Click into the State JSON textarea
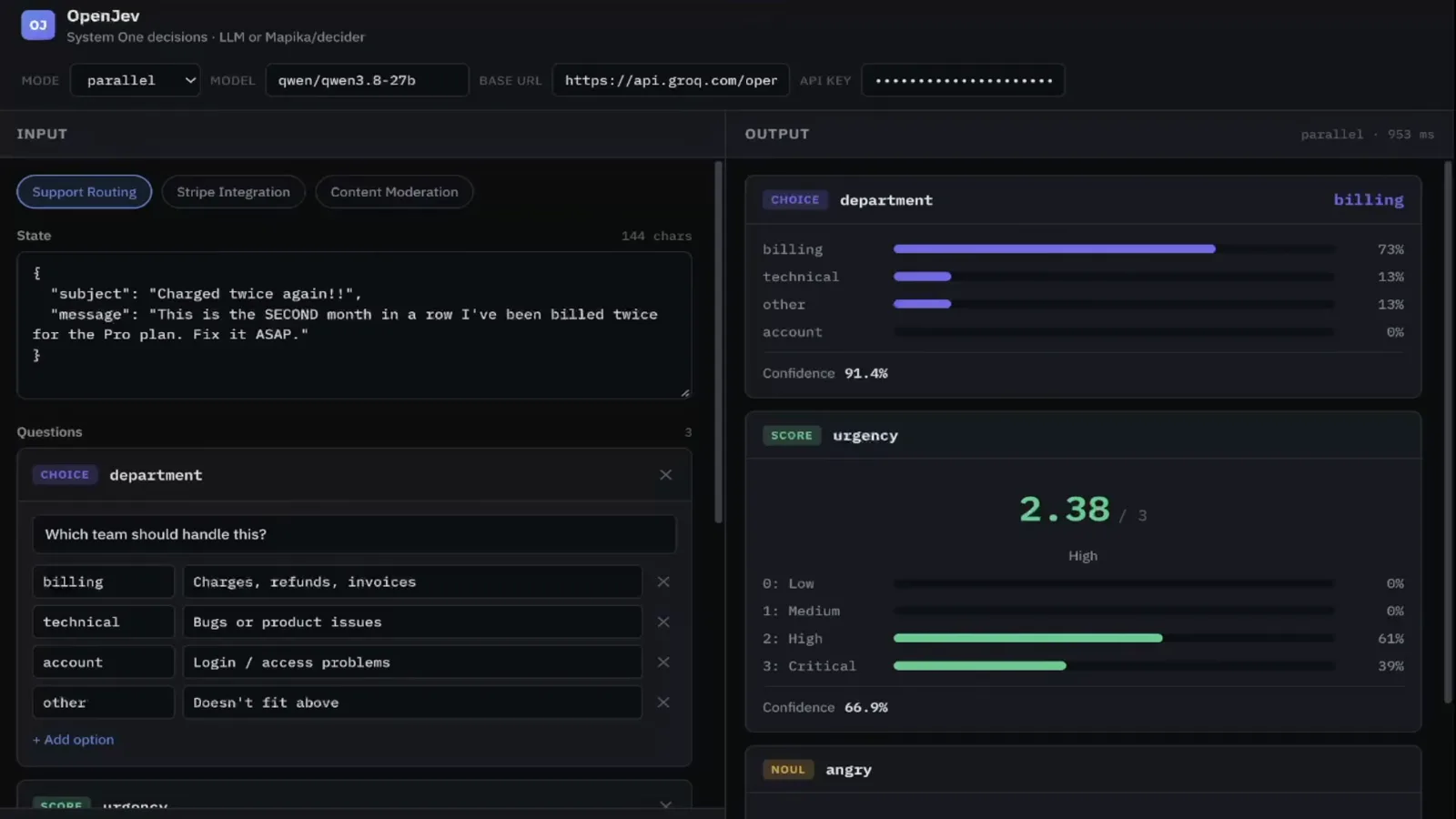Image resolution: width=1456 pixels, height=819 pixels. (354, 326)
